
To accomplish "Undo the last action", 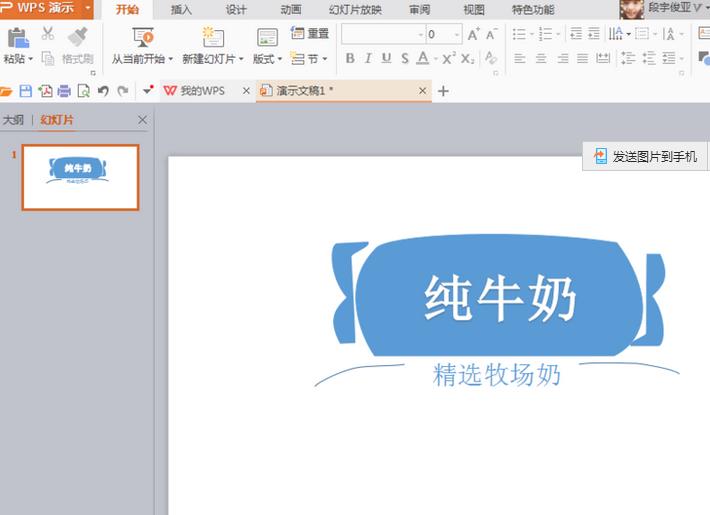I will (103, 91).
